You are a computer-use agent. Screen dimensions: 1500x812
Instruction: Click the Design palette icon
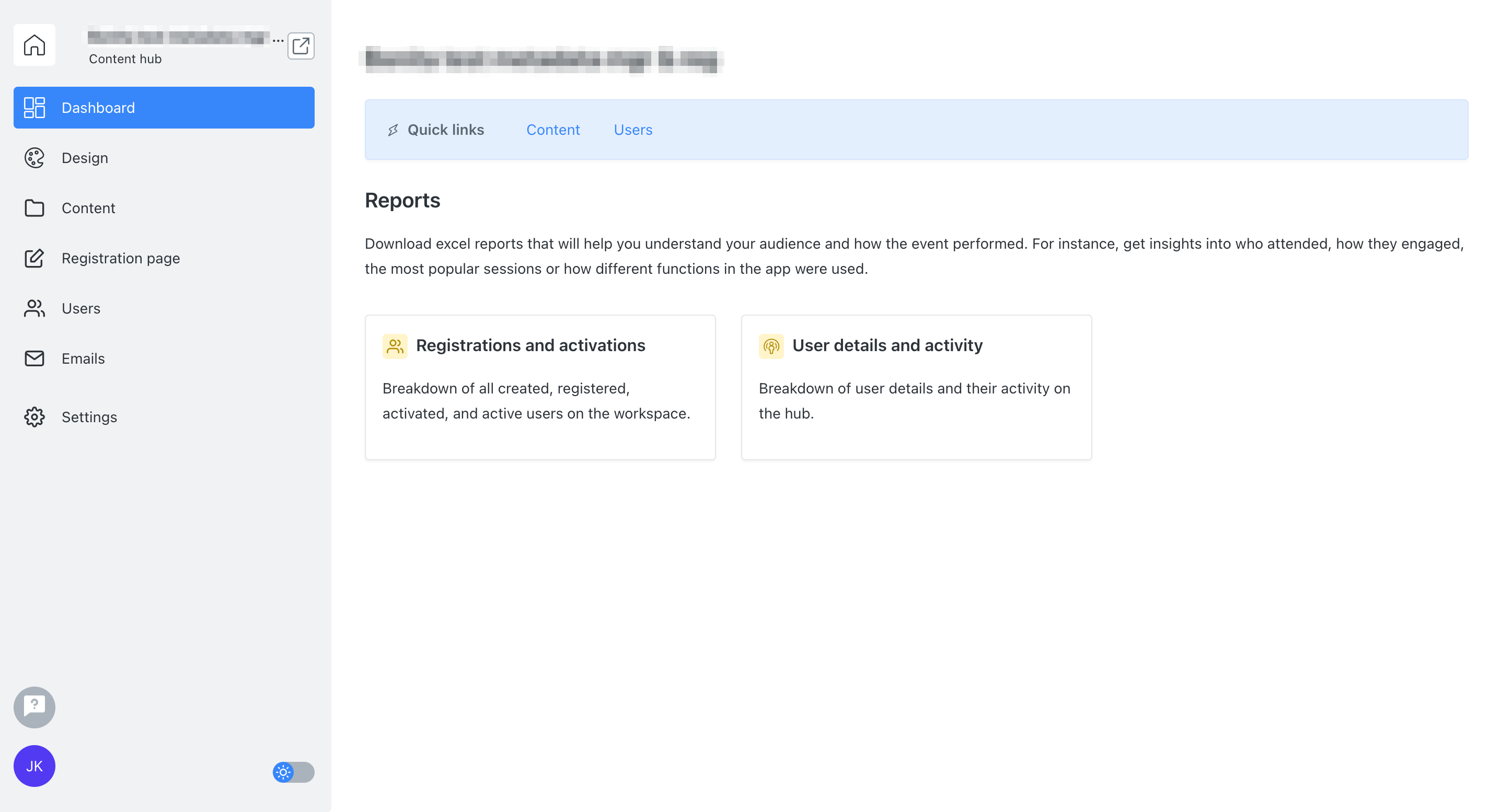34,158
